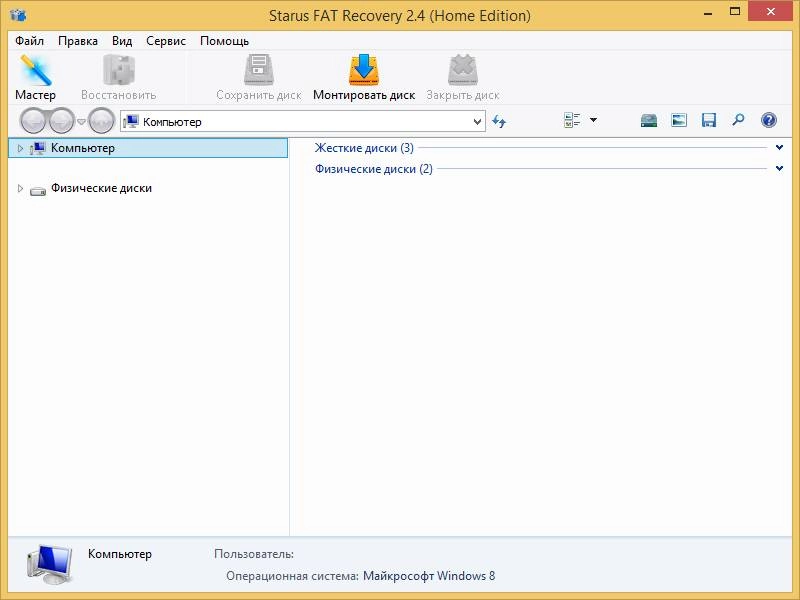Click the Компьютер address bar field
Image resolution: width=800 pixels, height=600 pixels.
coord(303,122)
